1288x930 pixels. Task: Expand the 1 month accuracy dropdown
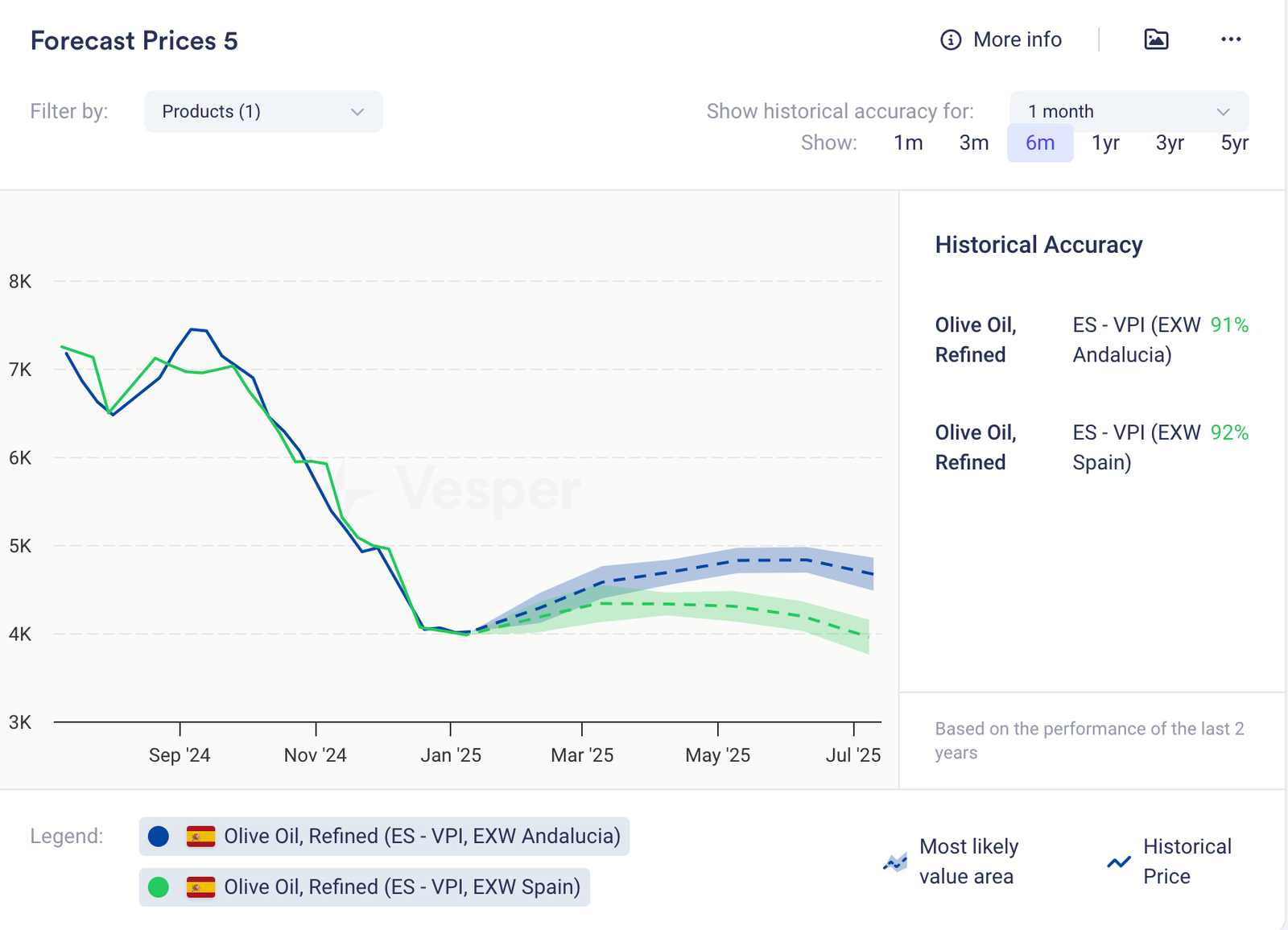coord(1129,111)
